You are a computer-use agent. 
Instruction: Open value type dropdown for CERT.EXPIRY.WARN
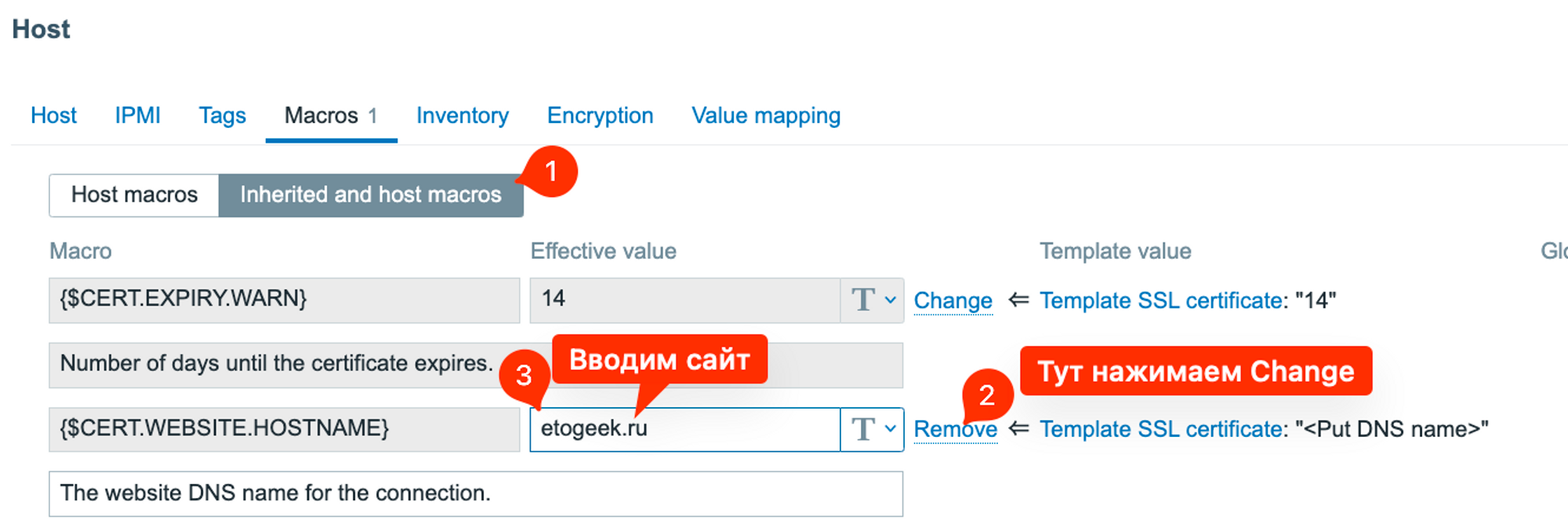point(873,300)
